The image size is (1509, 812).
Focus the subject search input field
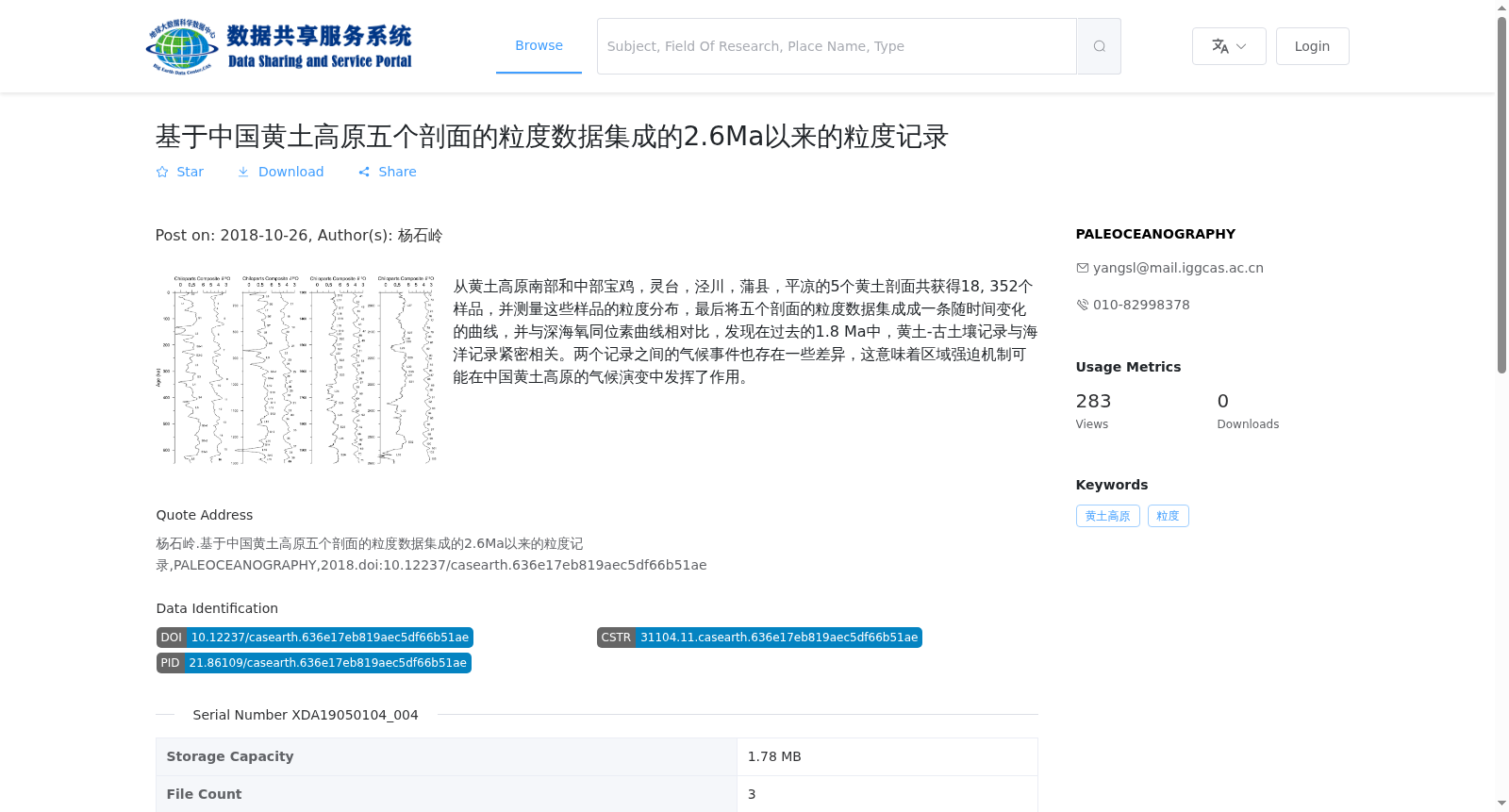pos(837,46)
